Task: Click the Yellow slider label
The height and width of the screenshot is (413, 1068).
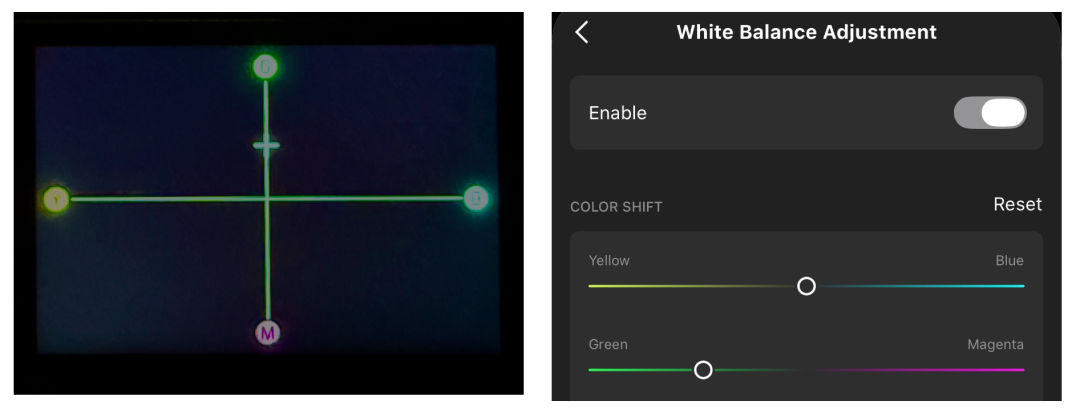Action: pos(609,261)
